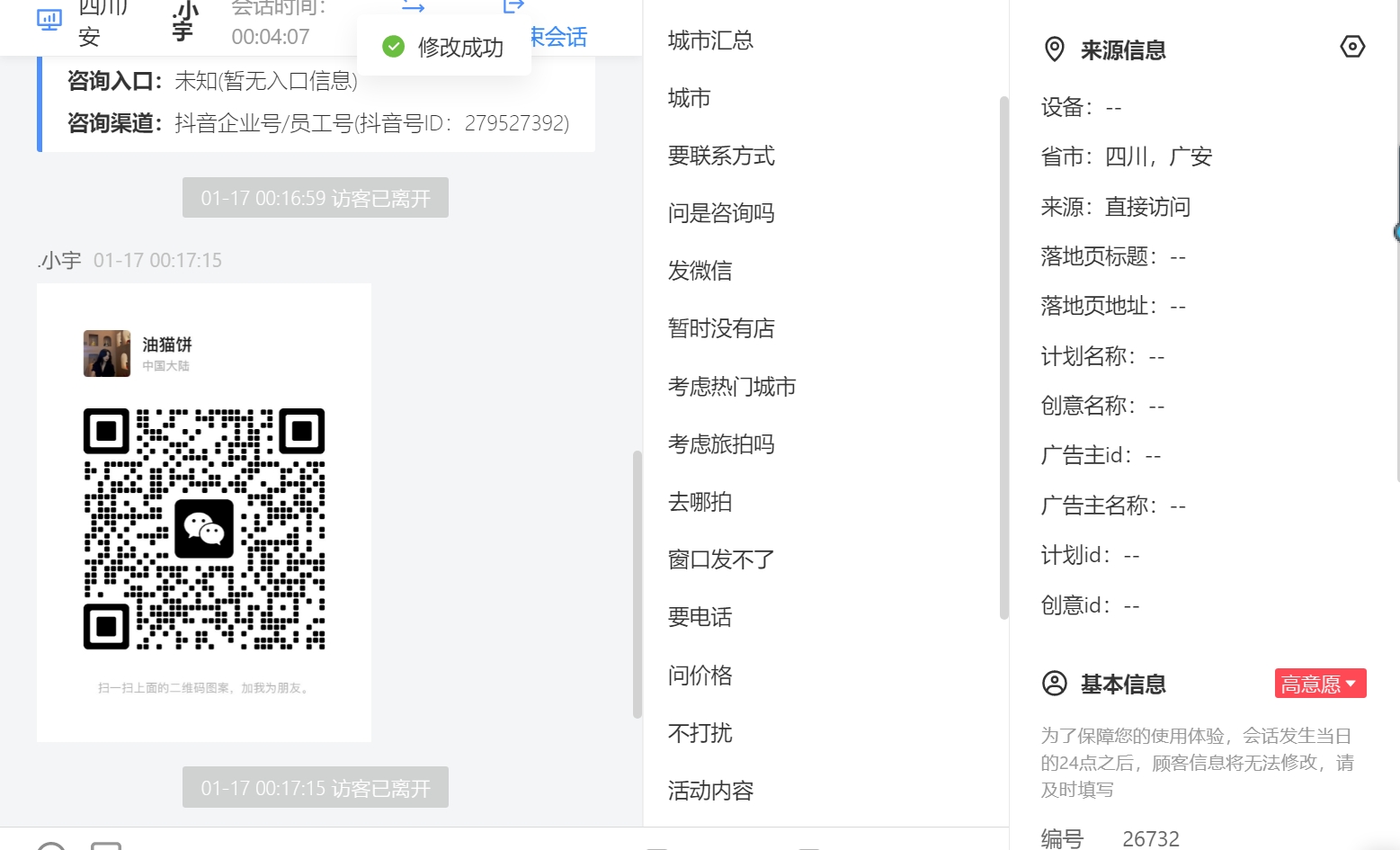Click the 咨询渠道 抖音企业号 info line
Screen dimensions: 1400x850
[x=318, y=123]
